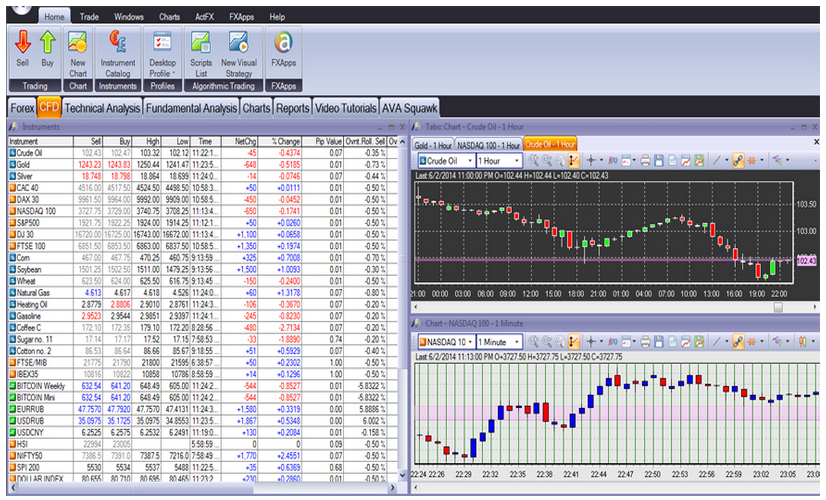
Task: Open the AVA Squawk tab
Action: click(x=409, y=108)
